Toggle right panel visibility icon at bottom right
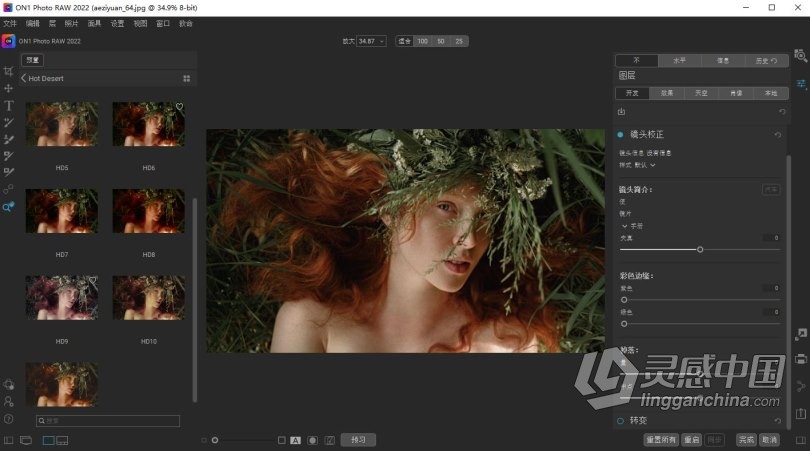The image size is (810, 451). pyautogui.click(x=801, y=440)
